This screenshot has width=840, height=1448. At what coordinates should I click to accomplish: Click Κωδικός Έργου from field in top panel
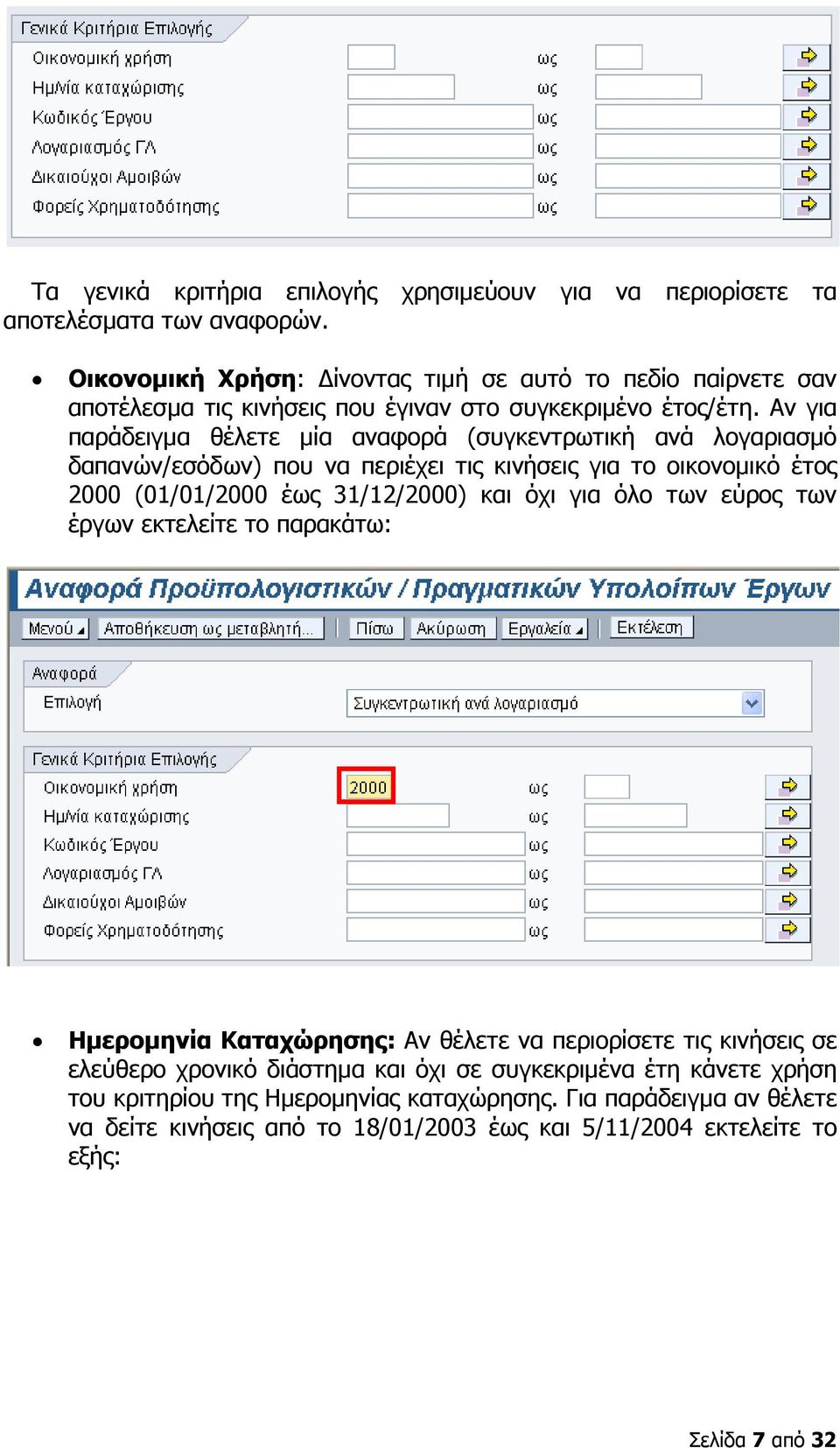click(440, 116)
